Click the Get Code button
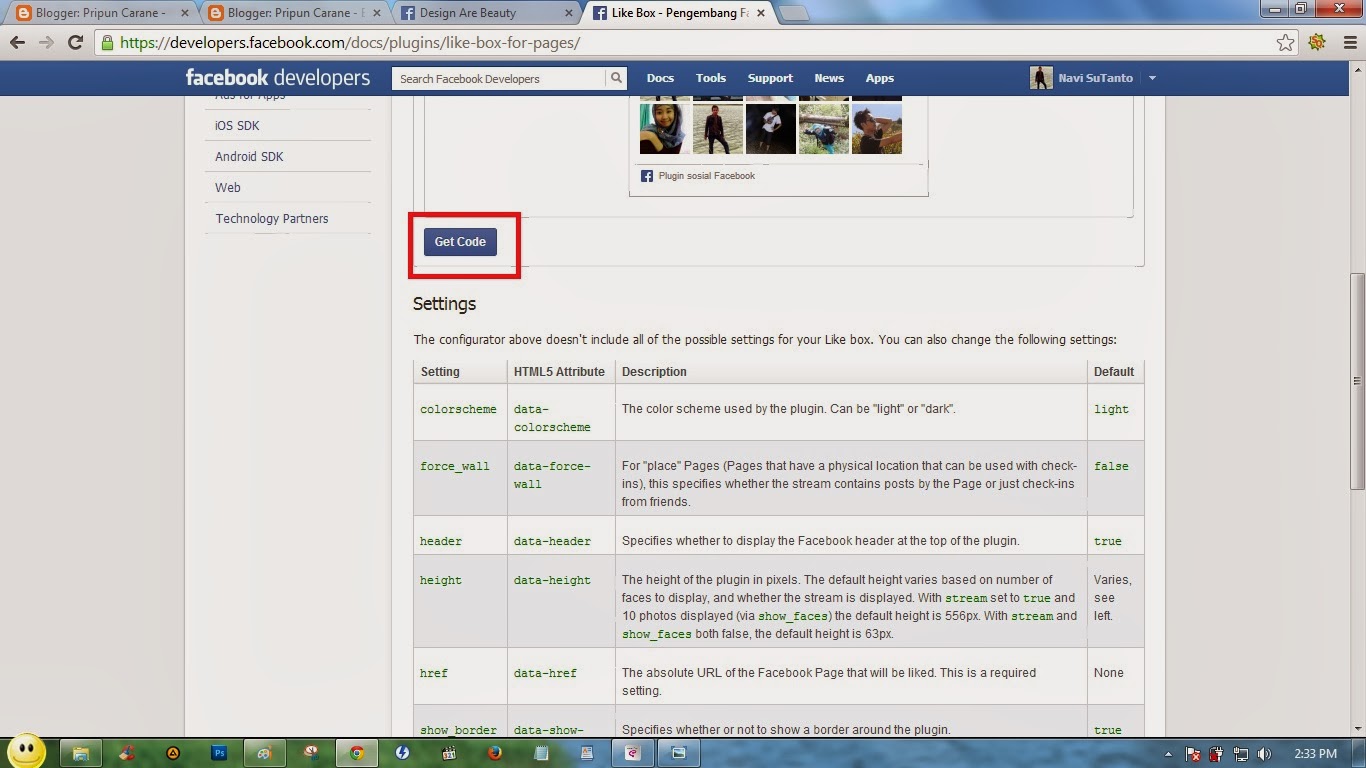 [x=460, y=241]
